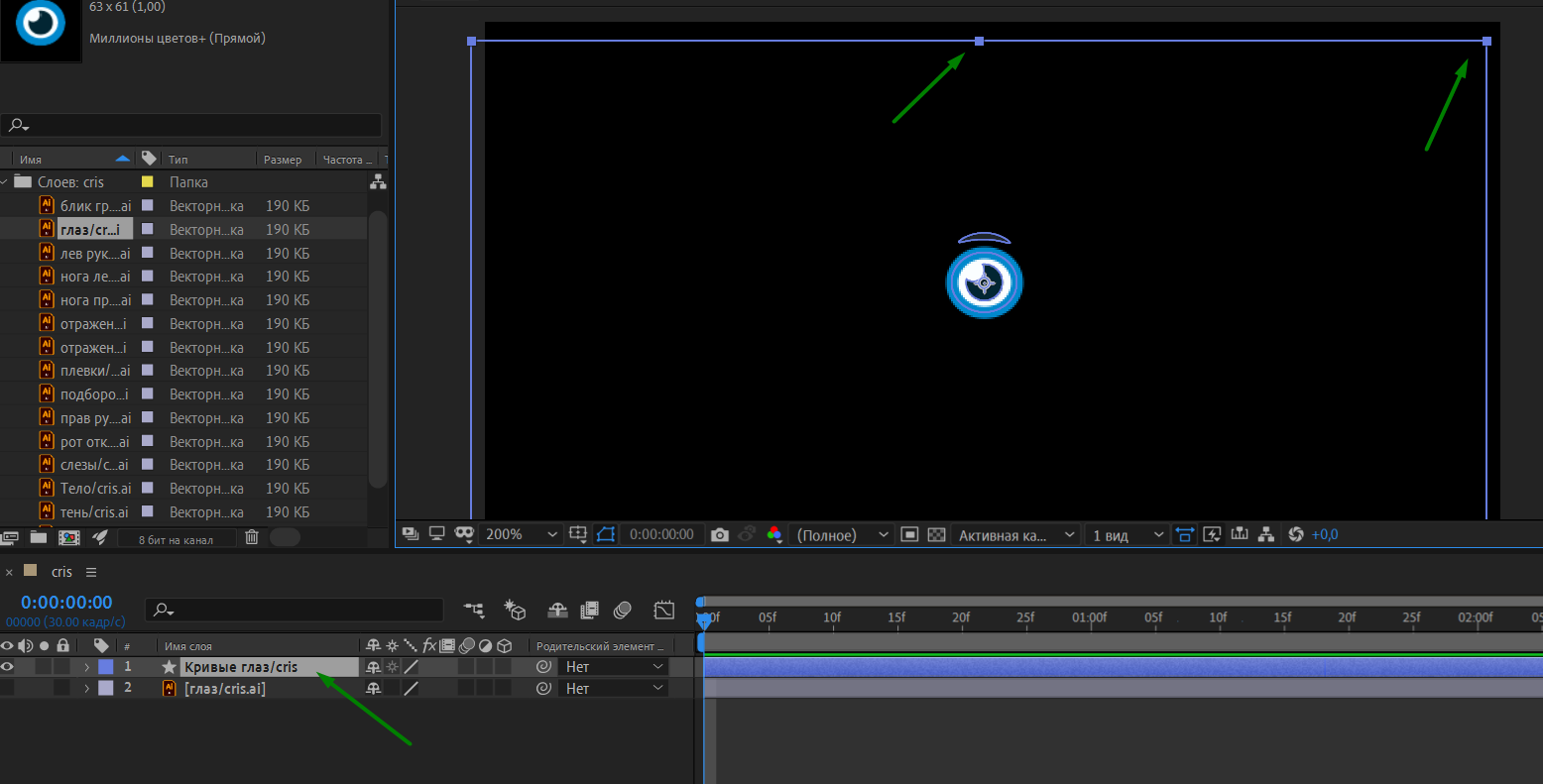
Task: Hide the Кривые глаз/cris layer eye
Action: click(x=8, y=667)
